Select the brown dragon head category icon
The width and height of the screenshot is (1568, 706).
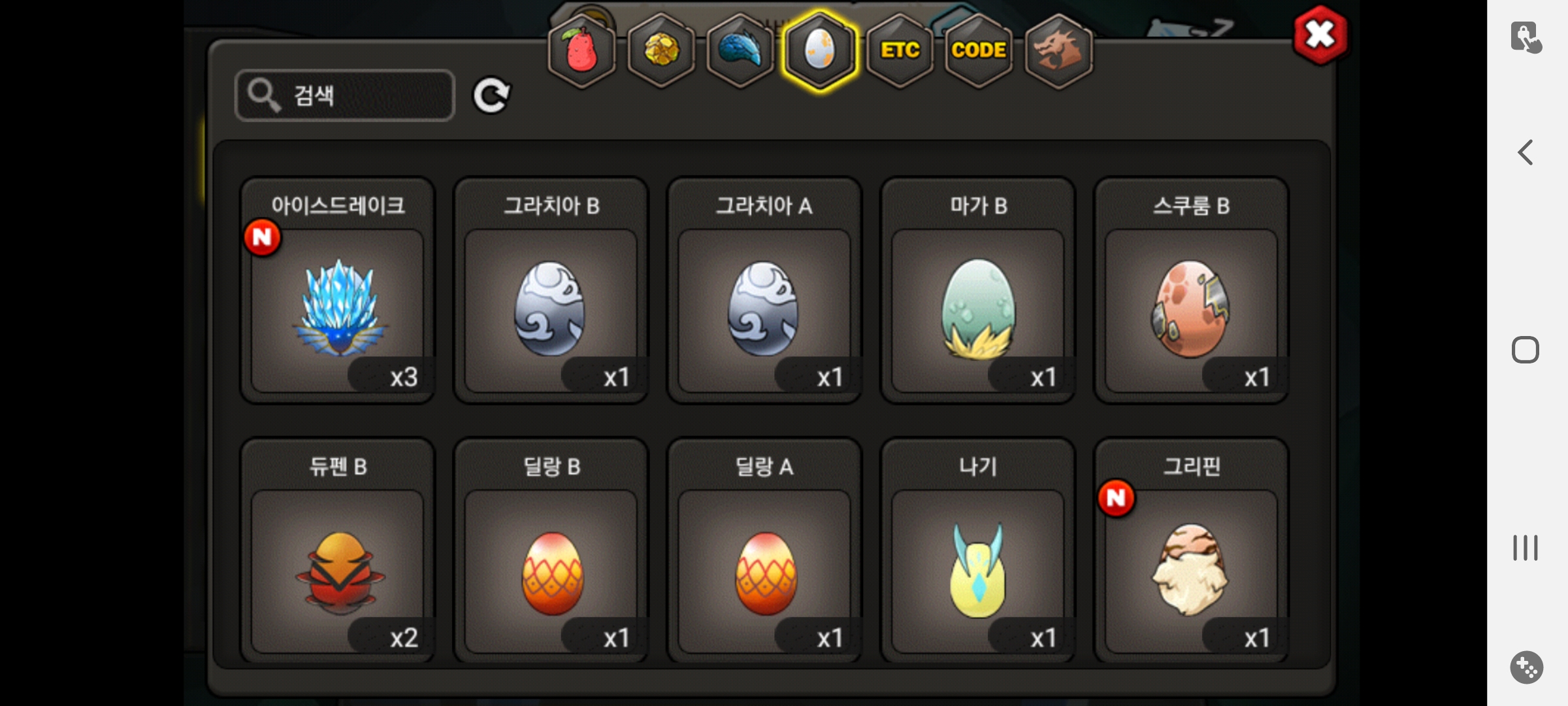click(x=1058, y=50)
